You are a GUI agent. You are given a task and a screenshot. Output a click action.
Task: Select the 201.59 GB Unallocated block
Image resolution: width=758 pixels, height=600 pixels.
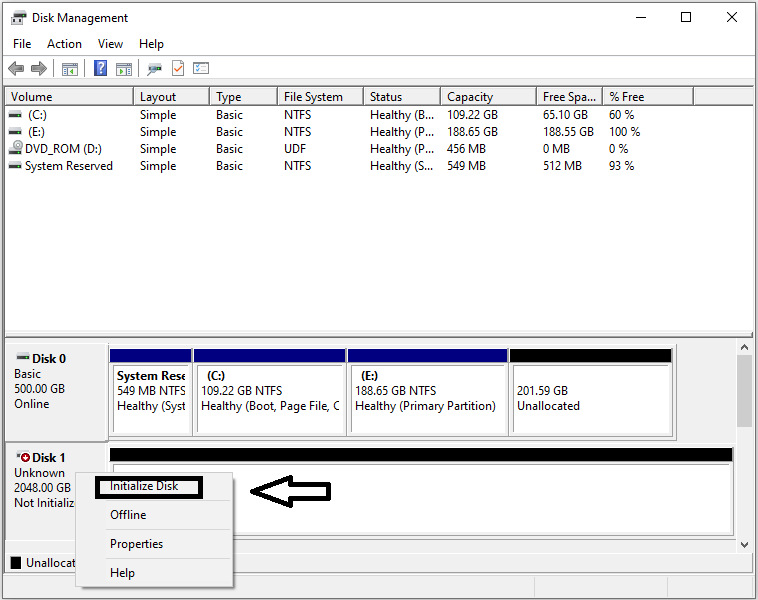591,393
